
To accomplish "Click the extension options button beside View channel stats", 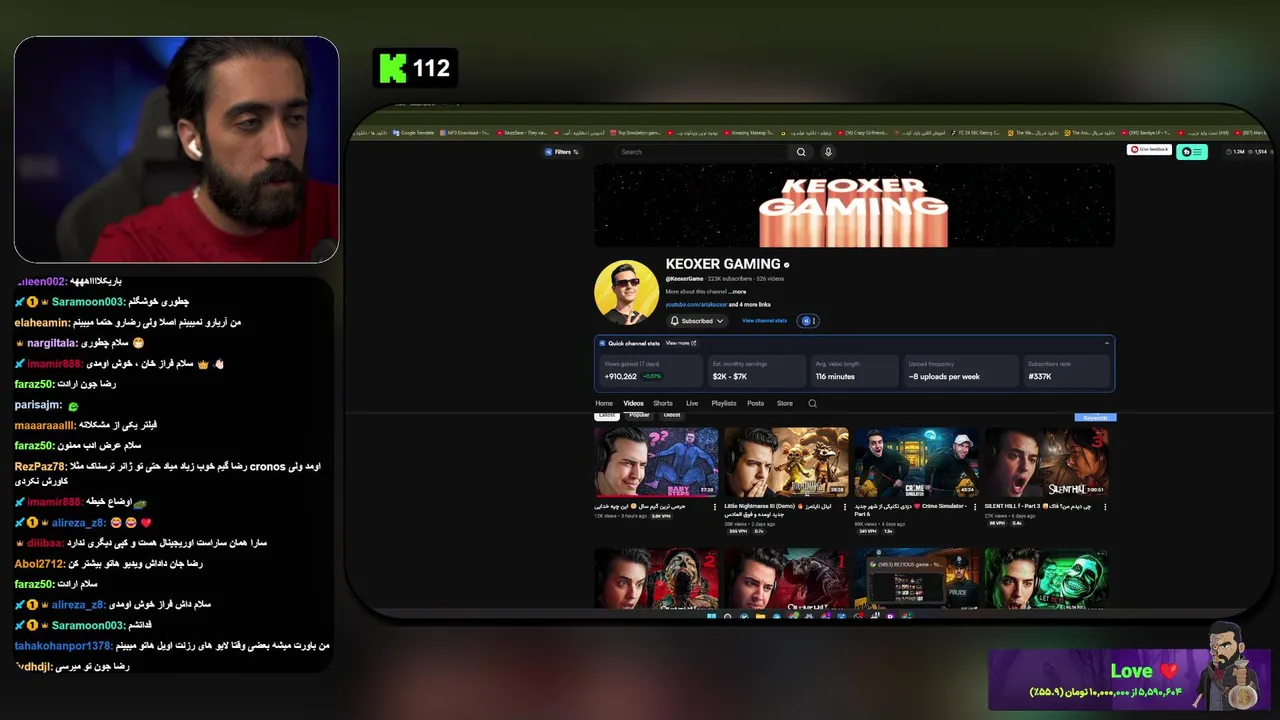I will pos(809,321).
